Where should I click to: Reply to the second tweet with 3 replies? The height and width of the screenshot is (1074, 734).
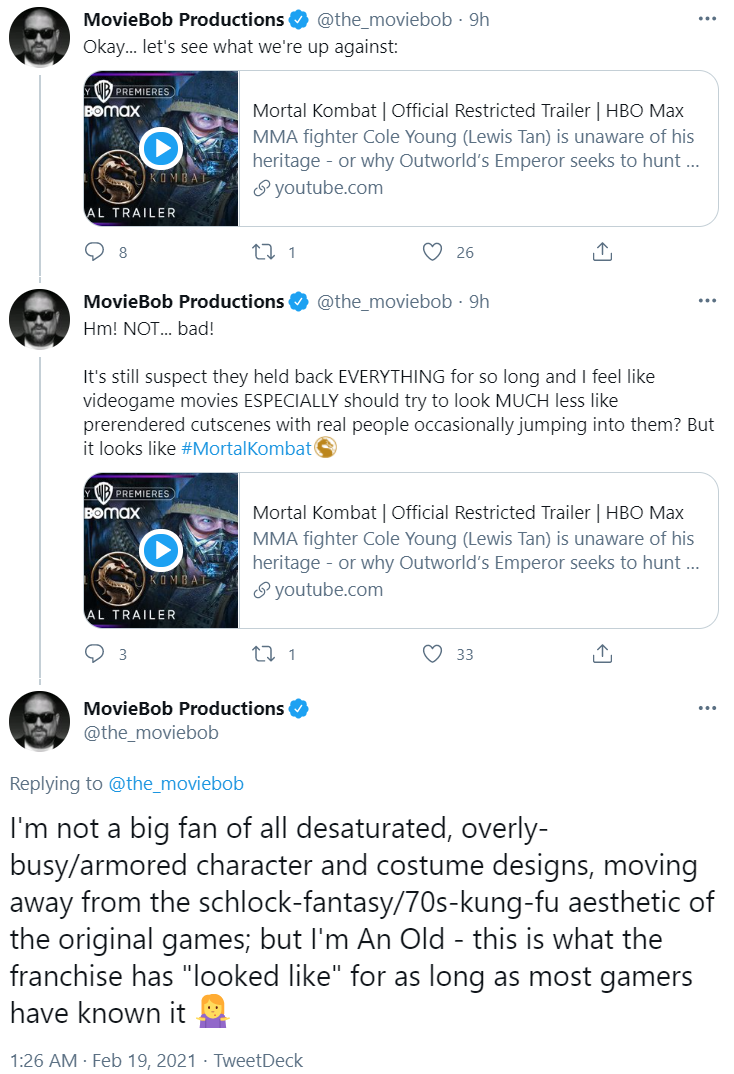tap(94, 653)
